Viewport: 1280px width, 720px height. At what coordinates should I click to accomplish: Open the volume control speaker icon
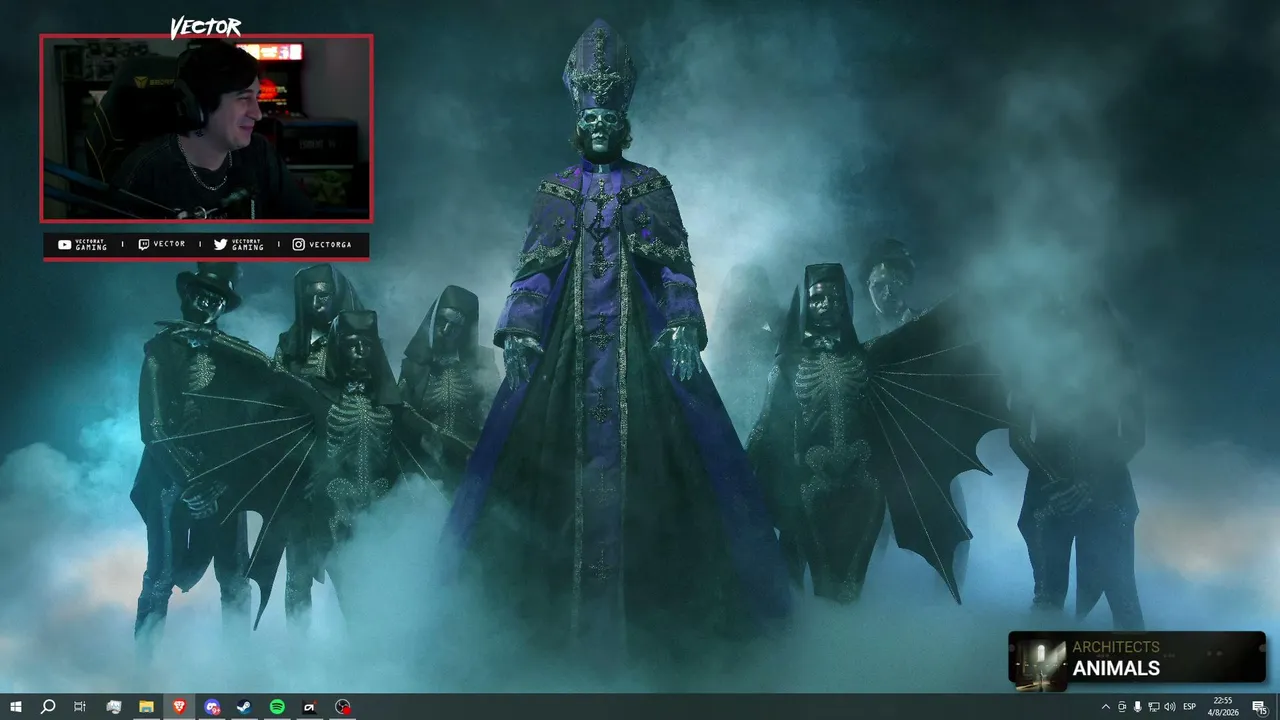pyautogui.click(x=1170, y=707)
